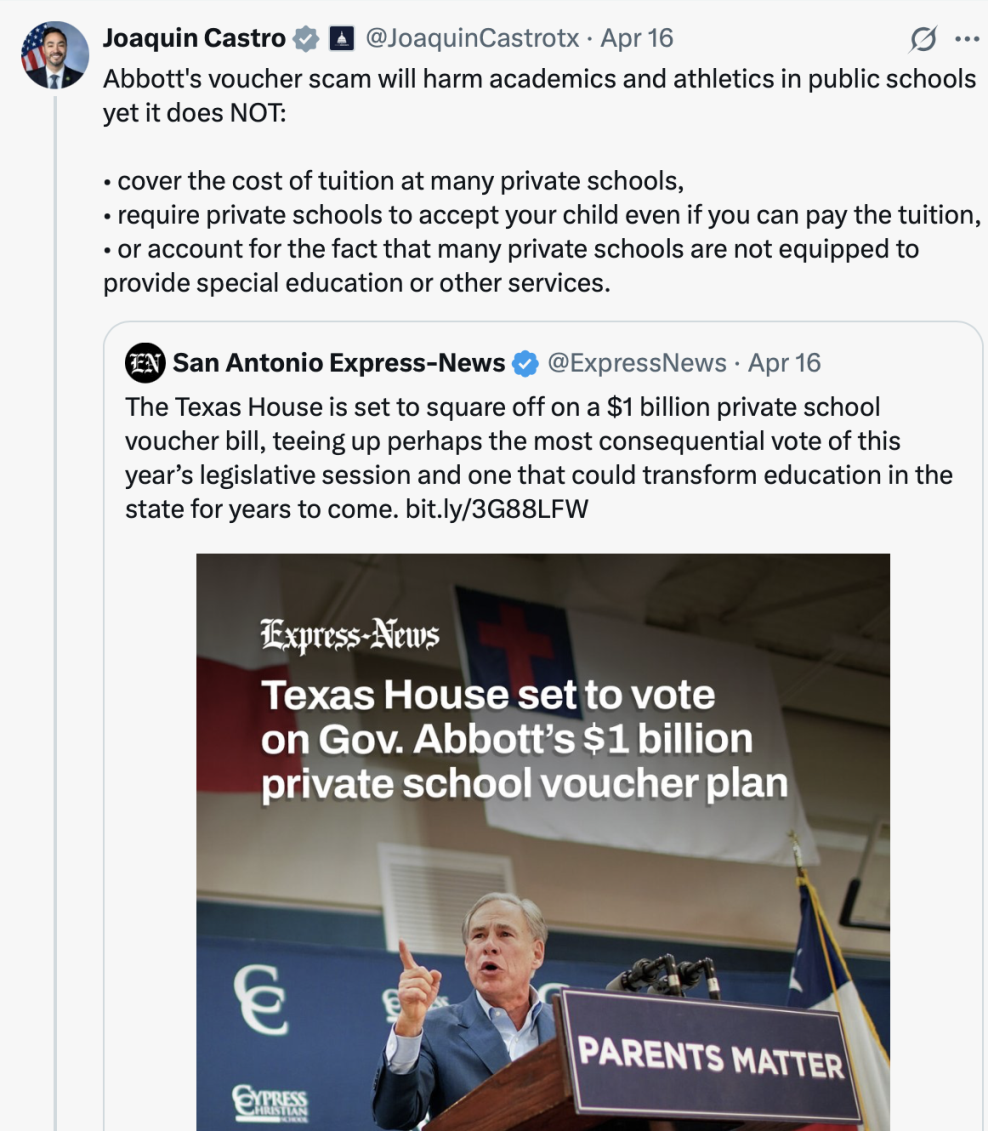
Task: Click the San Antonio Express-News round avatar
Action: pos(145,363)
